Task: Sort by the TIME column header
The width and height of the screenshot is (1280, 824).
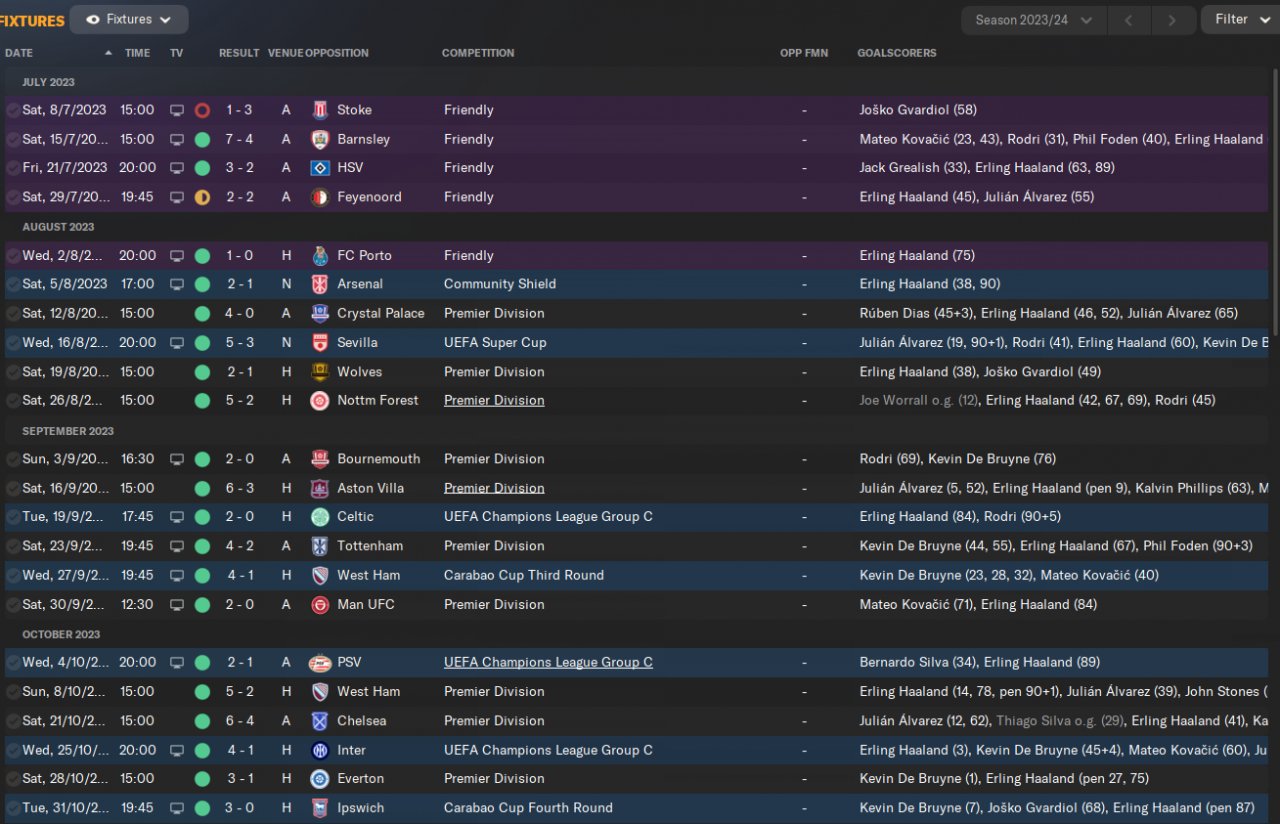Action: pyautogui.click(x=137, y=53)
